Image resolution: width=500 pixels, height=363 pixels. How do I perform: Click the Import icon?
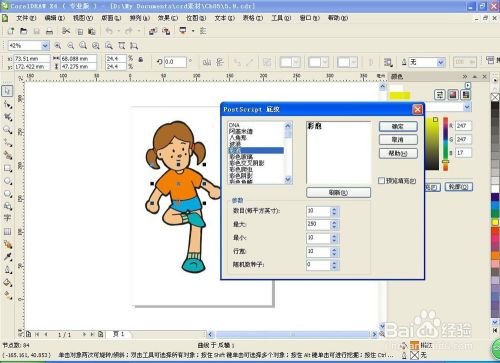153,31
